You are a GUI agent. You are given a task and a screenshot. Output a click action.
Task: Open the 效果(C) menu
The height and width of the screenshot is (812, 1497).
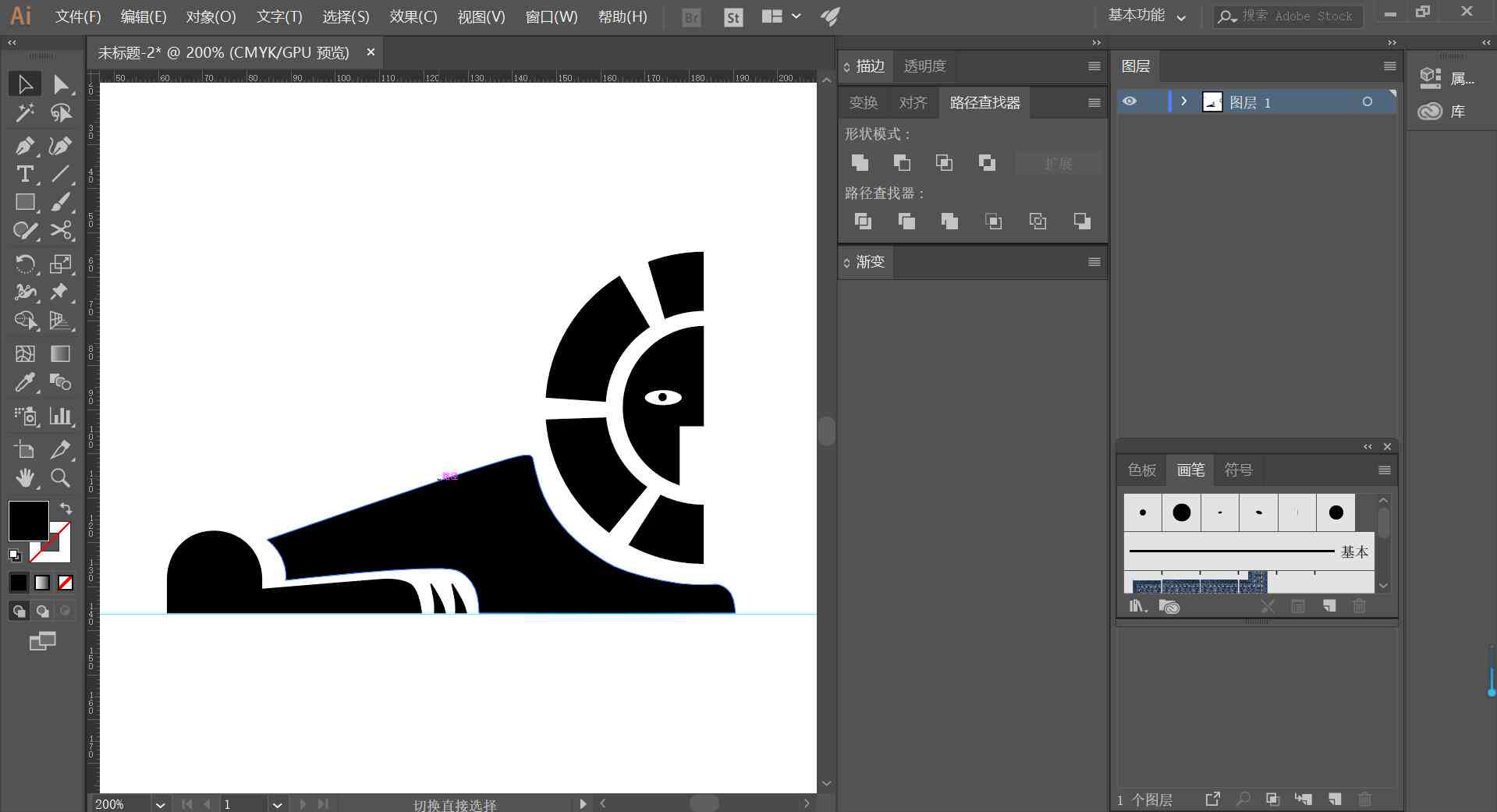tap(413, 16)
